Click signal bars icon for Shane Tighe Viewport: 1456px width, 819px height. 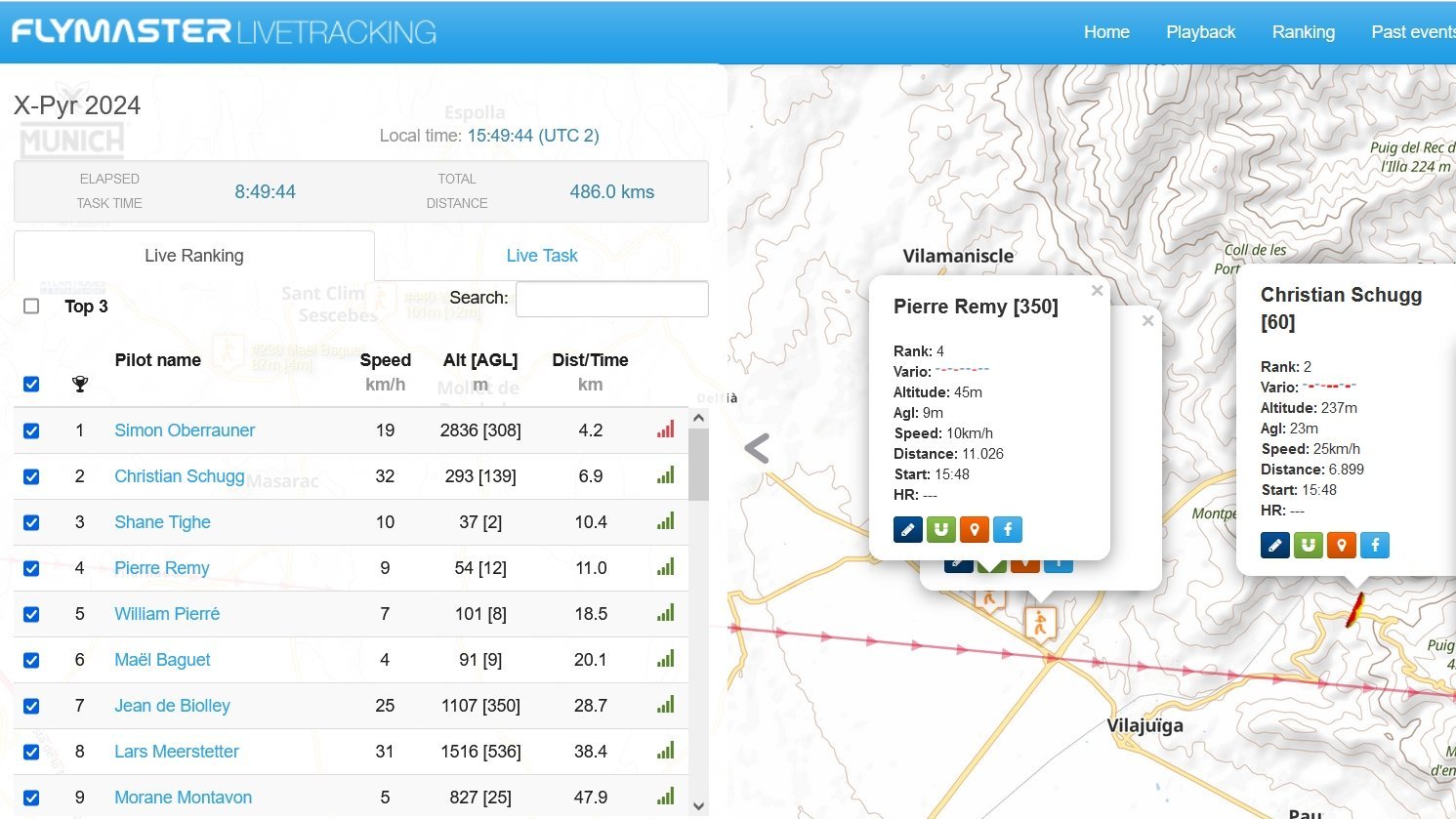666,521
